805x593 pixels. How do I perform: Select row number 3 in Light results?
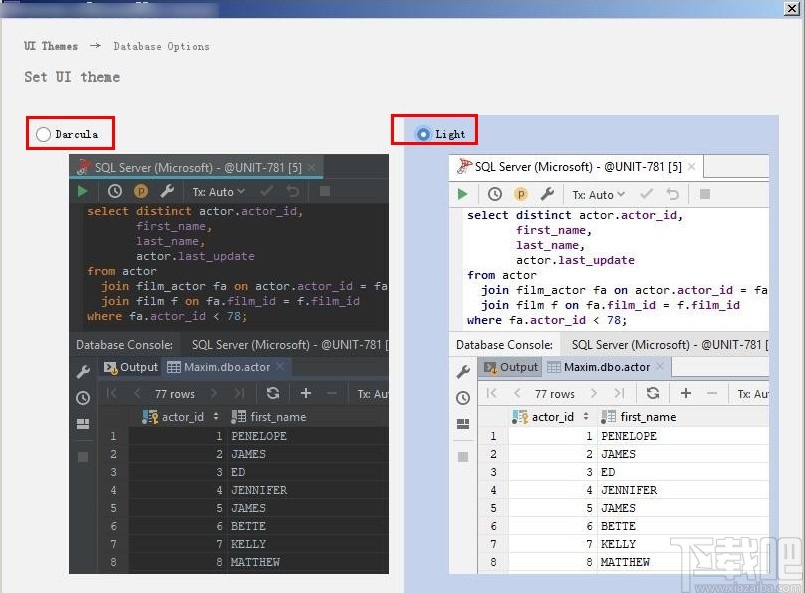(x=493, y=472)
